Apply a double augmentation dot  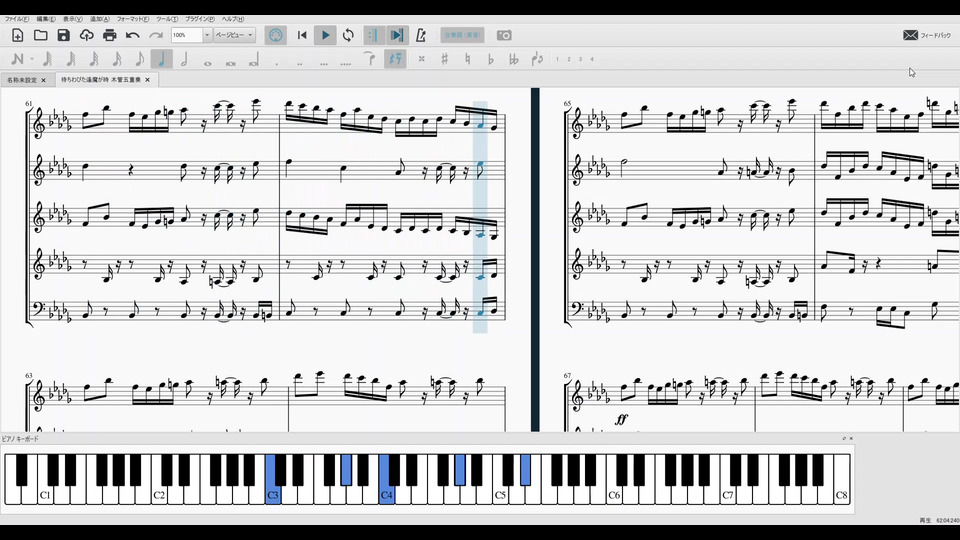tap(299, 62)
